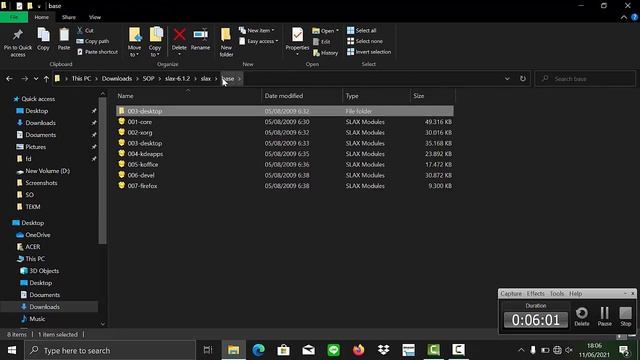Open the address bar history dropdown
Viewport: 640px width, 360px height.
click(507, 79)
